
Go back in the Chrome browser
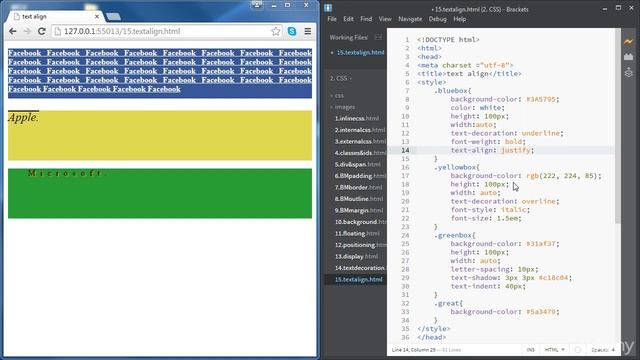pos(13,31)
